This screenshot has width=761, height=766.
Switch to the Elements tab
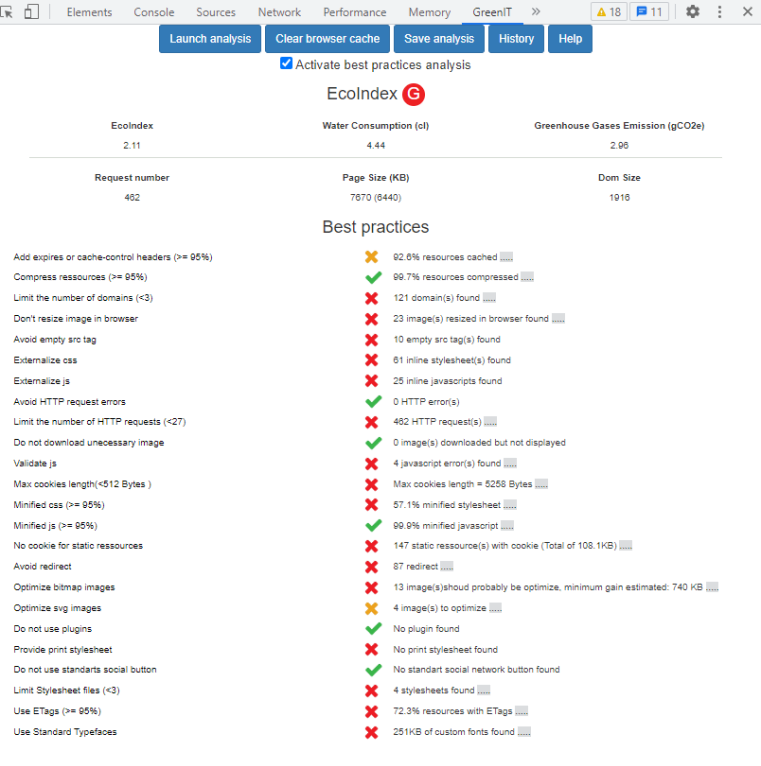click(x=89, y=12)
